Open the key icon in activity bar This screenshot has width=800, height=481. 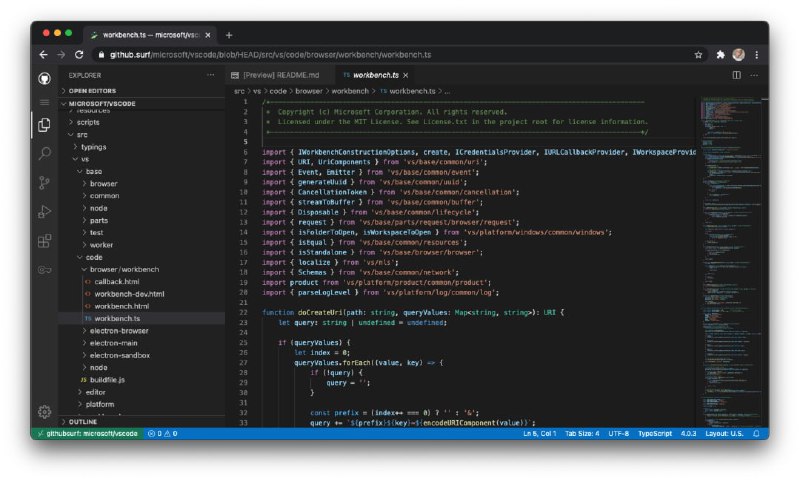point(44,269)
